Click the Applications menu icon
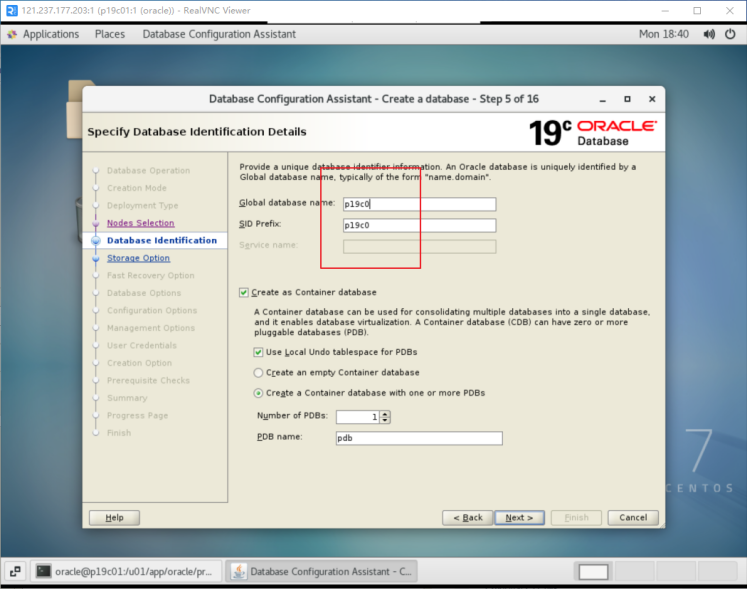 [12, 34]
